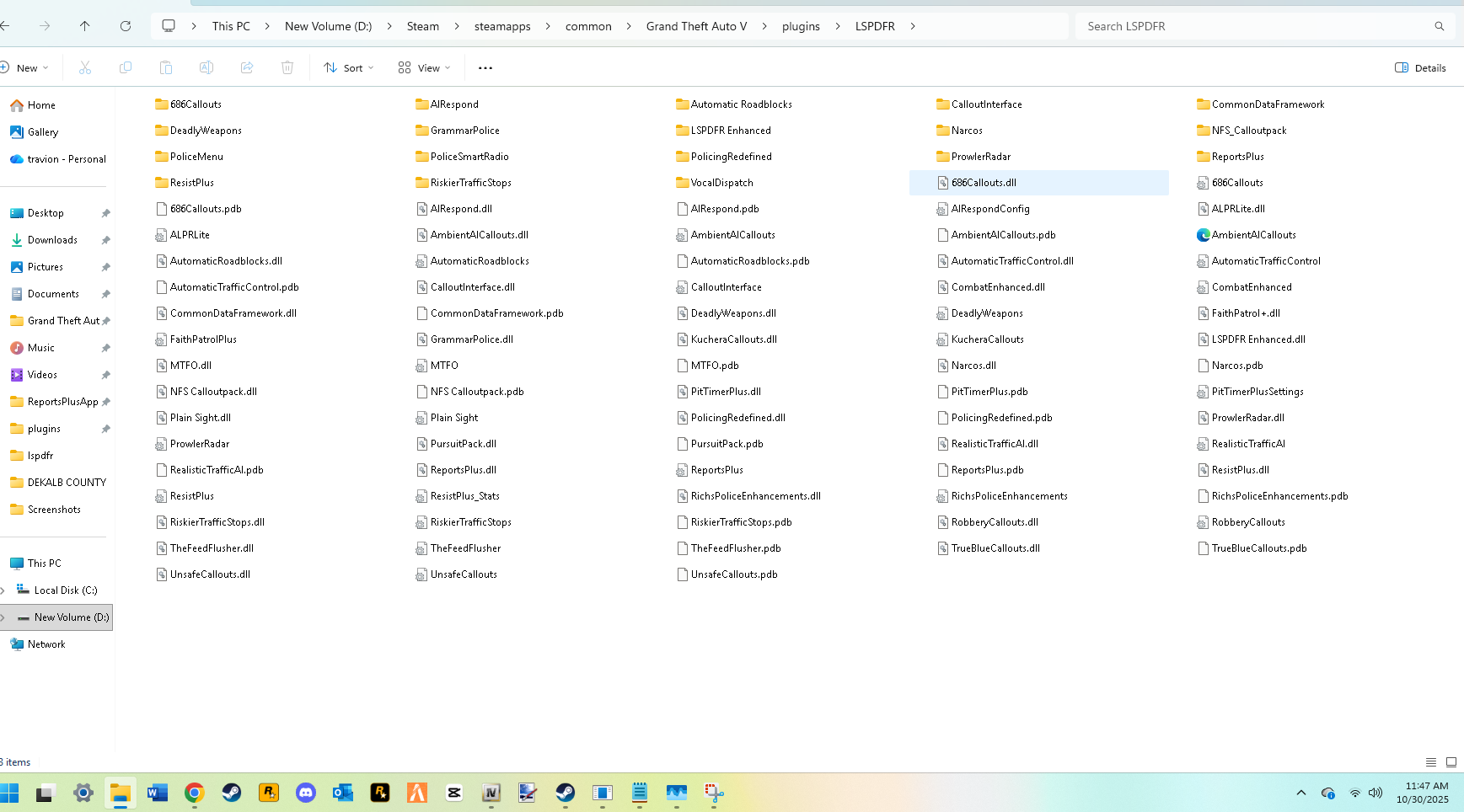The image size is (1464, 812).
Task: Select Downloads in the navigation pane
Action: pyautogui.click(x=52, y=240)
